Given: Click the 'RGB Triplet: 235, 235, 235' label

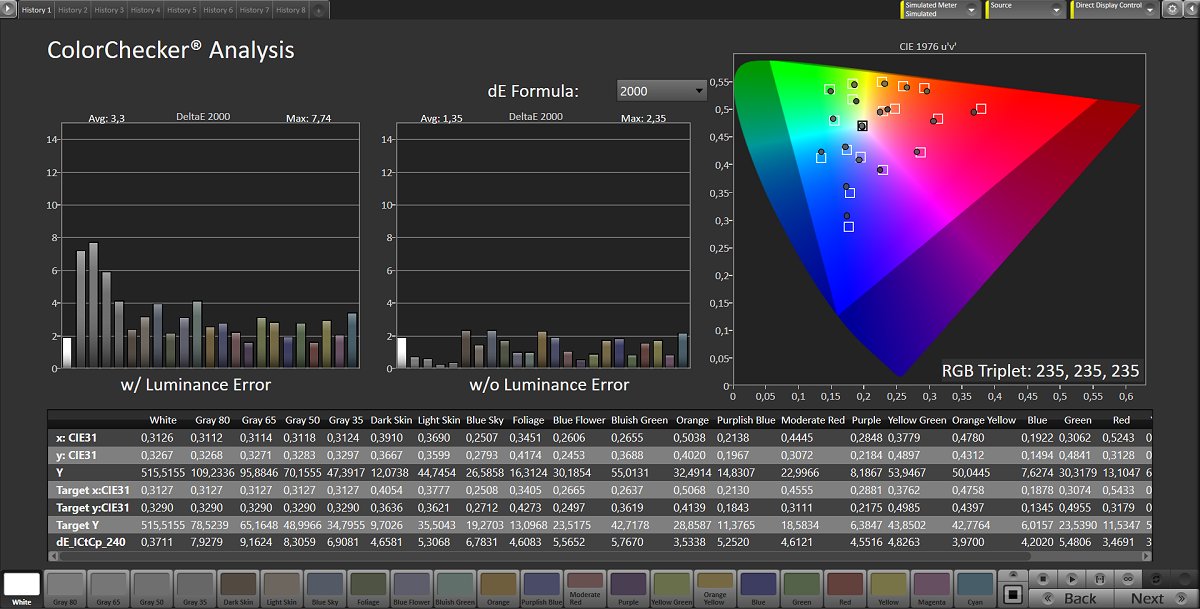Looking at the screenshot, I should 1041,371.
